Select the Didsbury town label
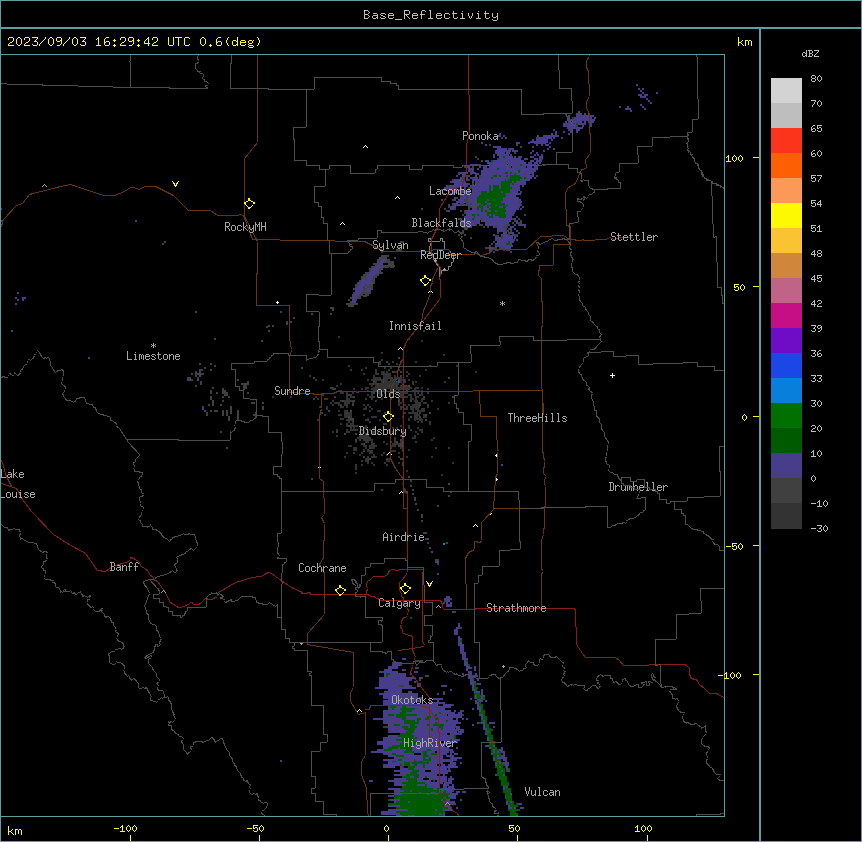 (383, 431)
